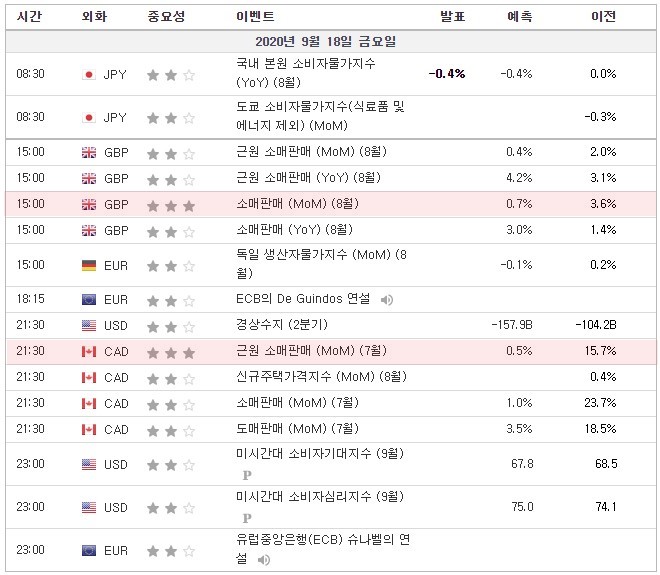Click the 예측 column header

coord(520,16)
